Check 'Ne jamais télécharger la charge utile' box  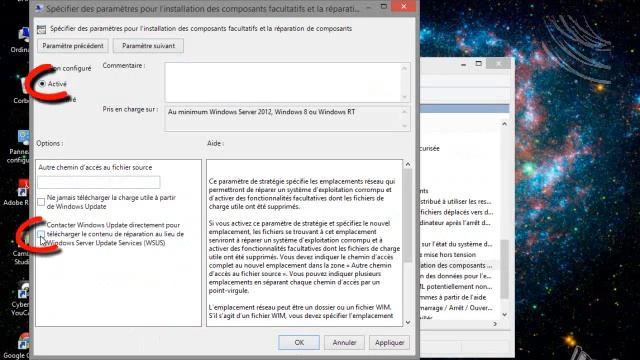tap(41, 202)
